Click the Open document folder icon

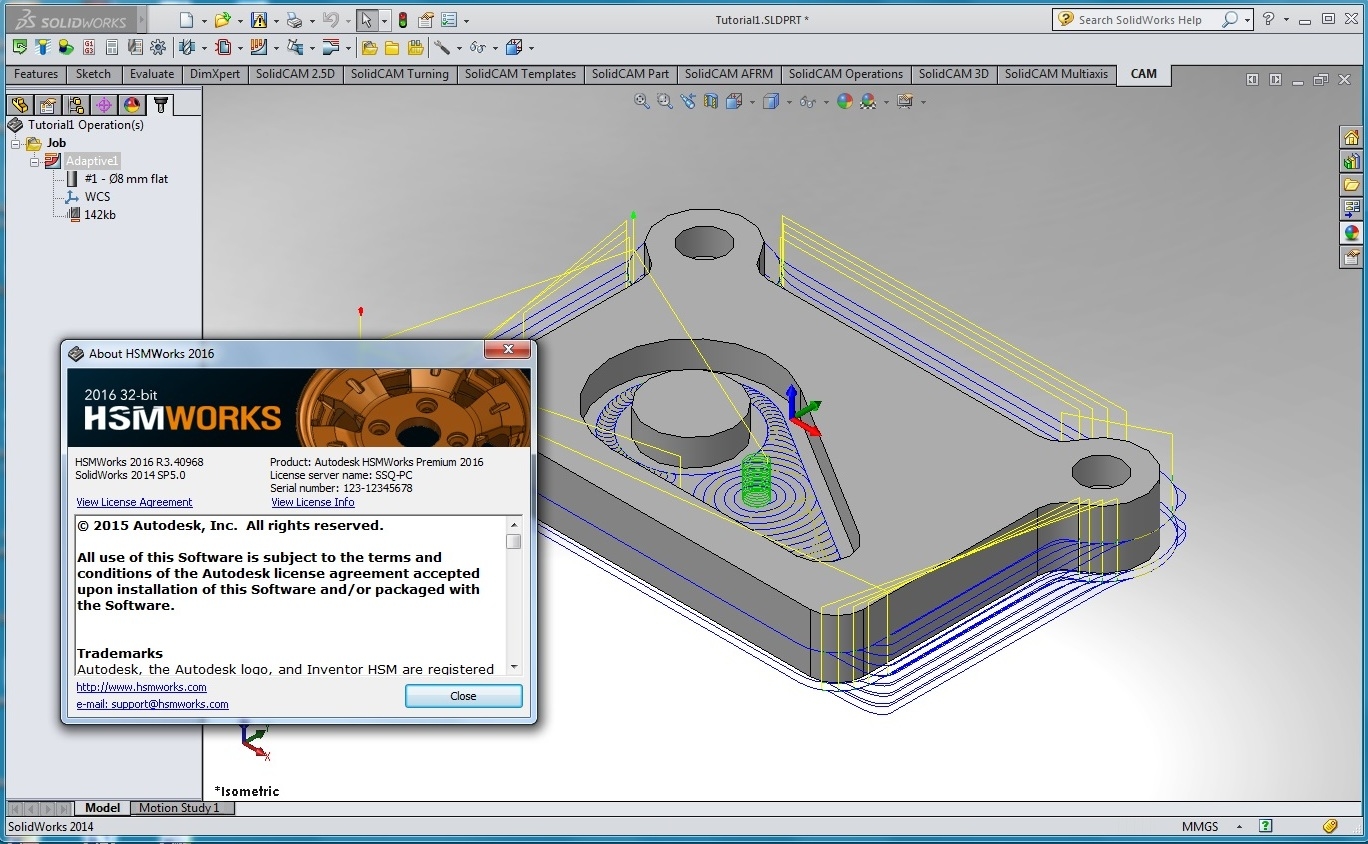pyautogui.click(x=223, y=20)
